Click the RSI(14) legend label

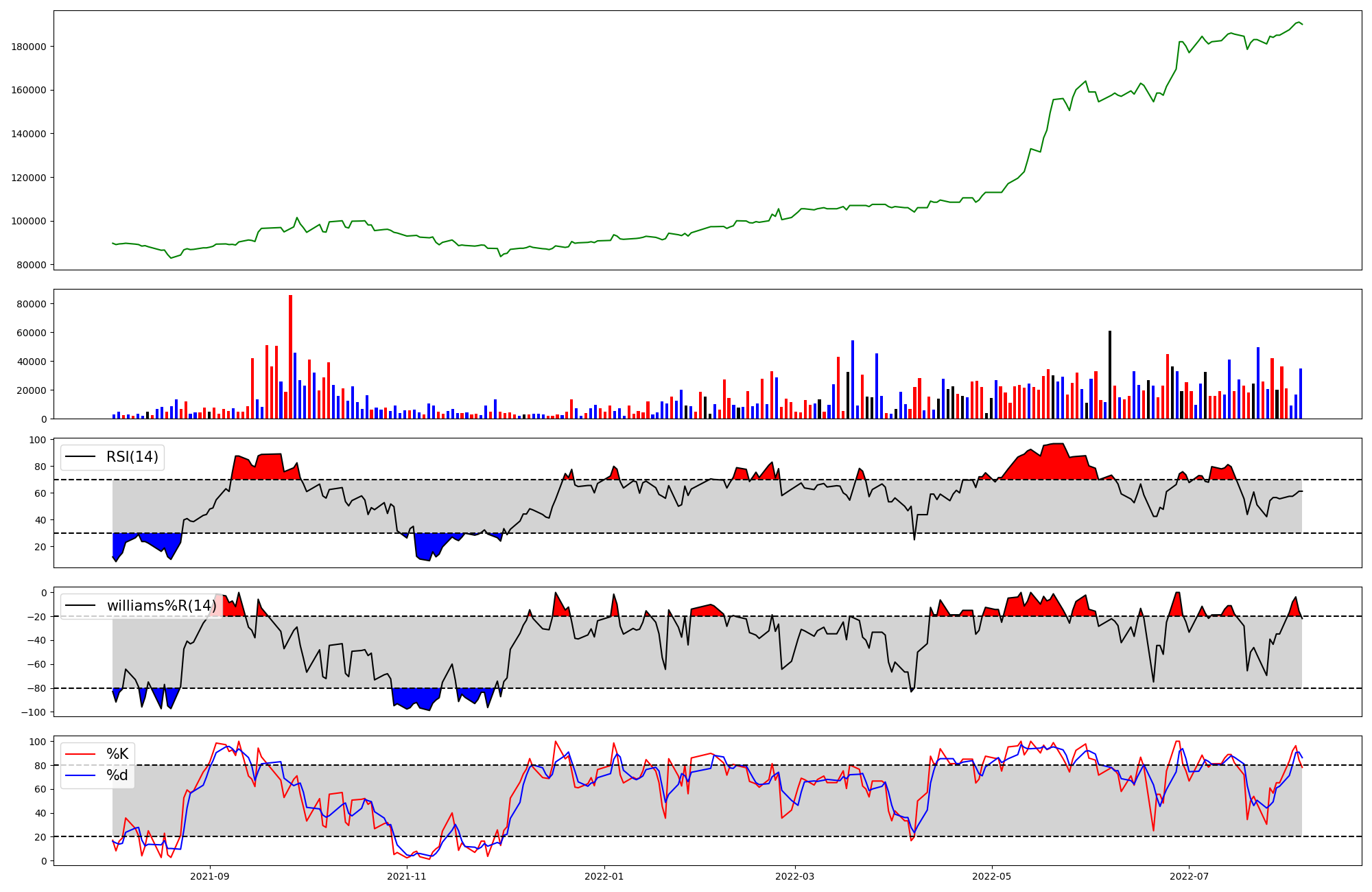pos(132,457)
